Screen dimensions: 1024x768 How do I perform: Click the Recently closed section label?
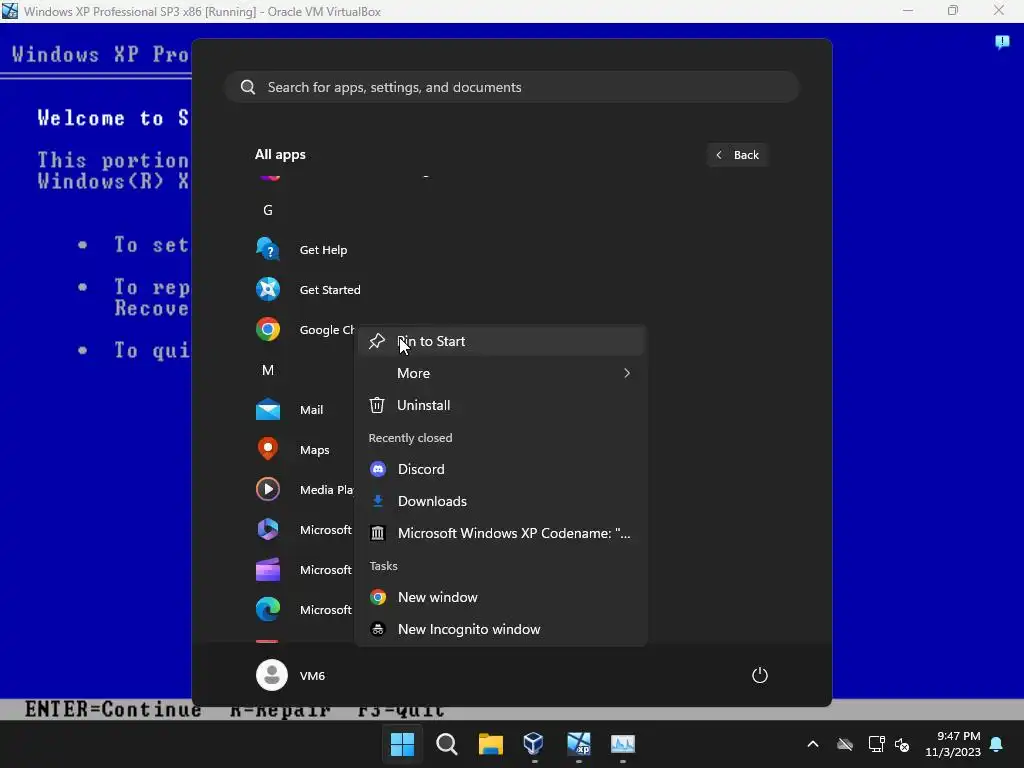410,438
